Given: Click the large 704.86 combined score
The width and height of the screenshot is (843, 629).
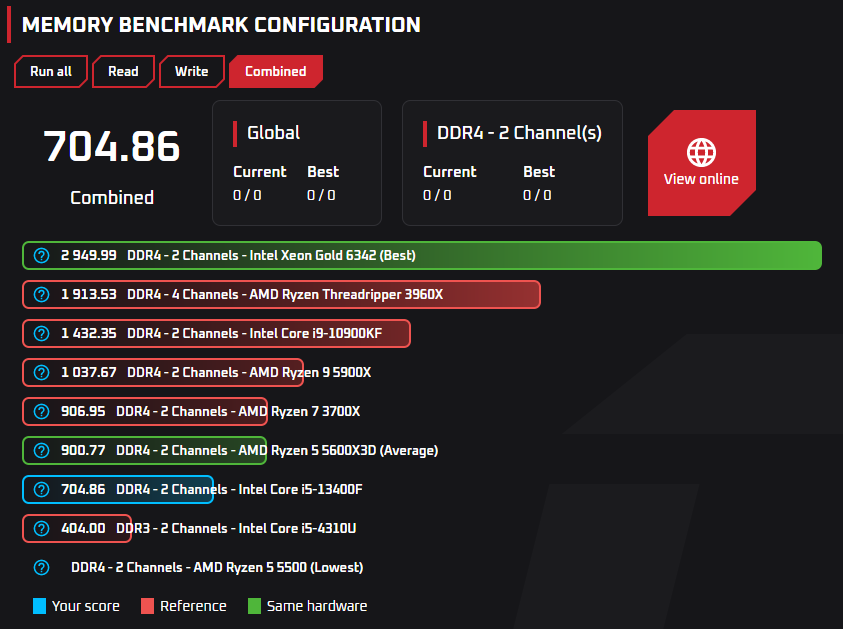Looking at the screenshot, I should point(112,147).
